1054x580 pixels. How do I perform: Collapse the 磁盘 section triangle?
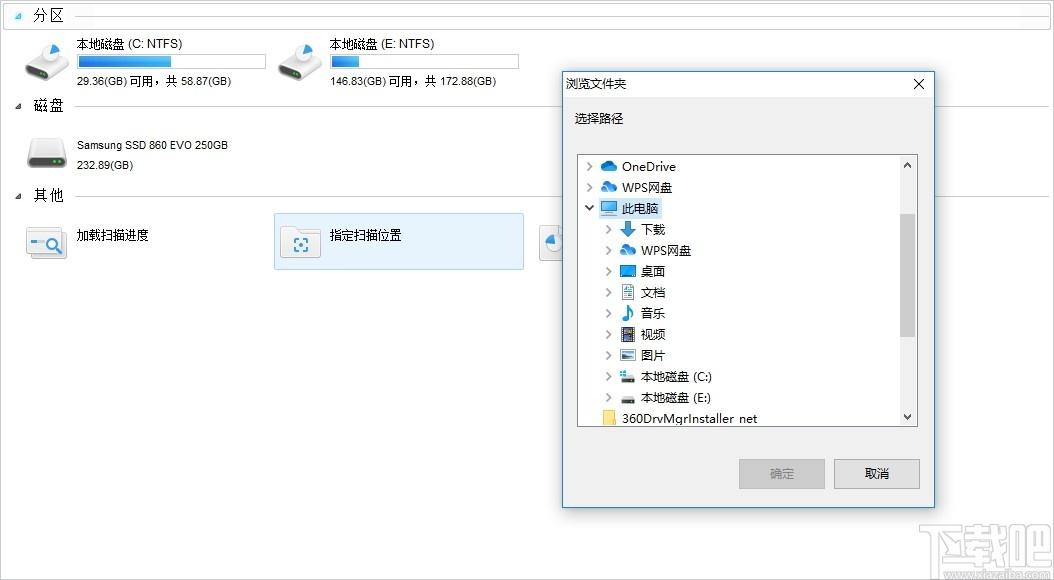pos(18,106)
